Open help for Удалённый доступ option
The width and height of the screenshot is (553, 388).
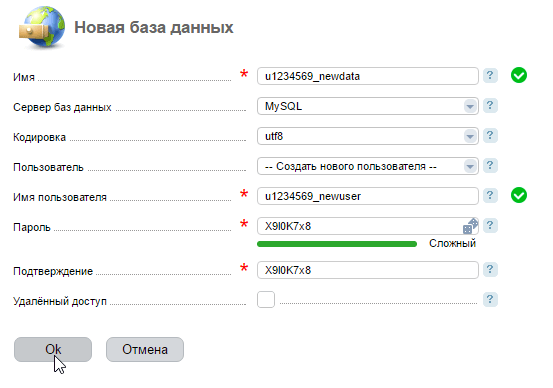pyautogui.click(x=490, y=299)
